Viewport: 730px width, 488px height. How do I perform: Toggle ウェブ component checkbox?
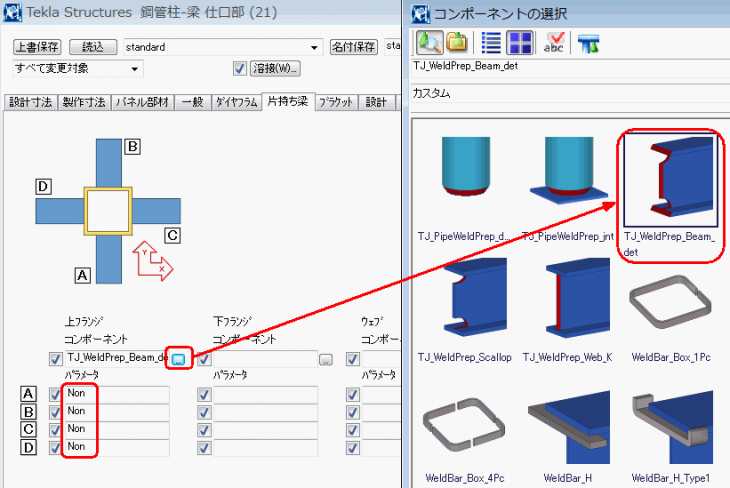coord(353,359)
